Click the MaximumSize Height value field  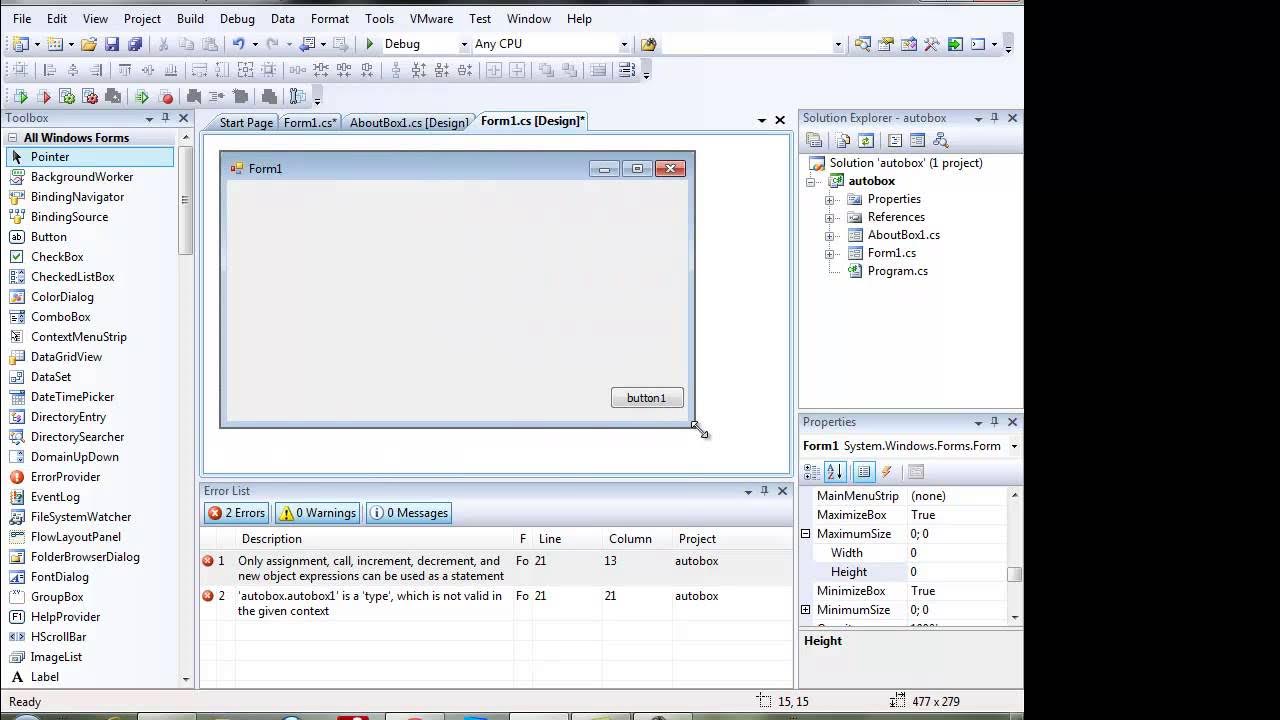(956, 572)
